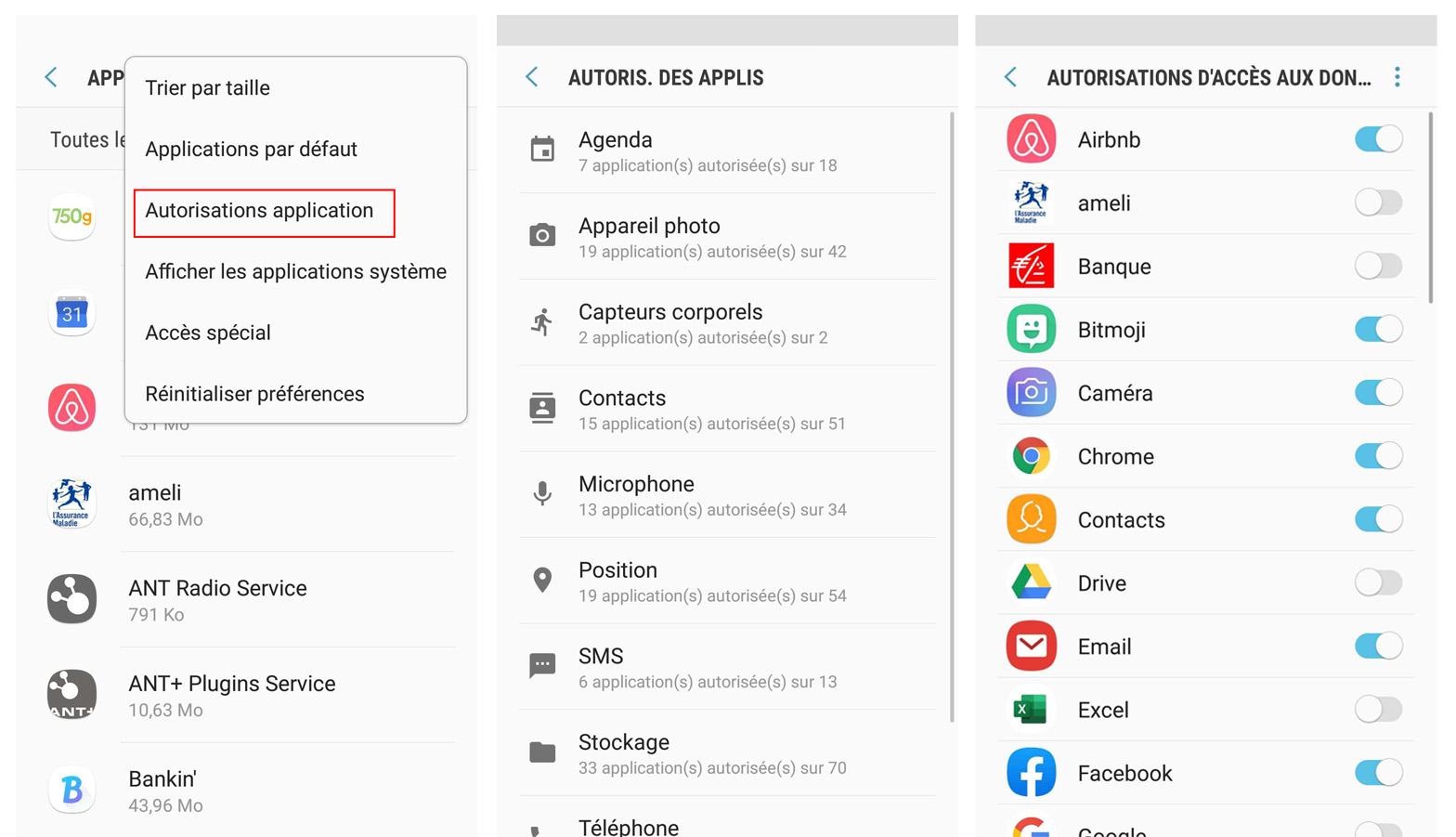Open Accès spécial

(x=208, y=333)
